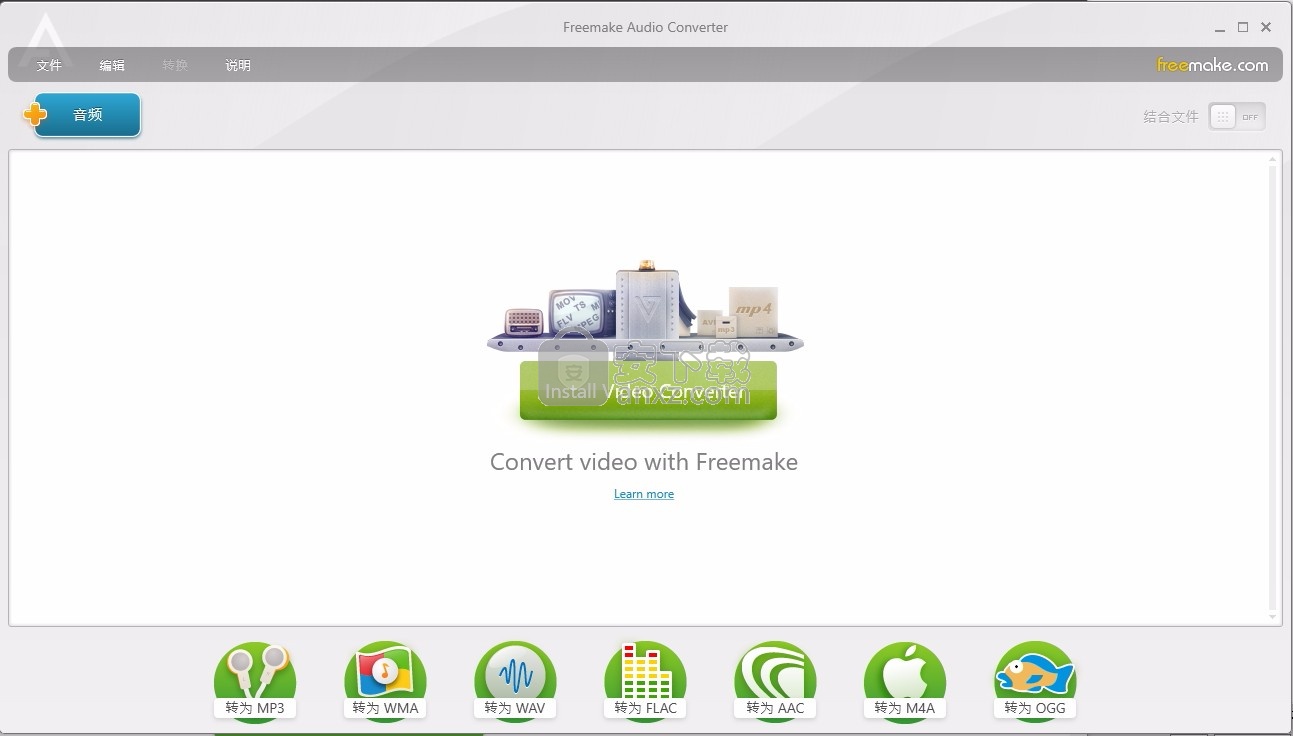Click the Convert video with Freemake text
This screenshot has width=1293, height=736.
click(x=644, y=462)
